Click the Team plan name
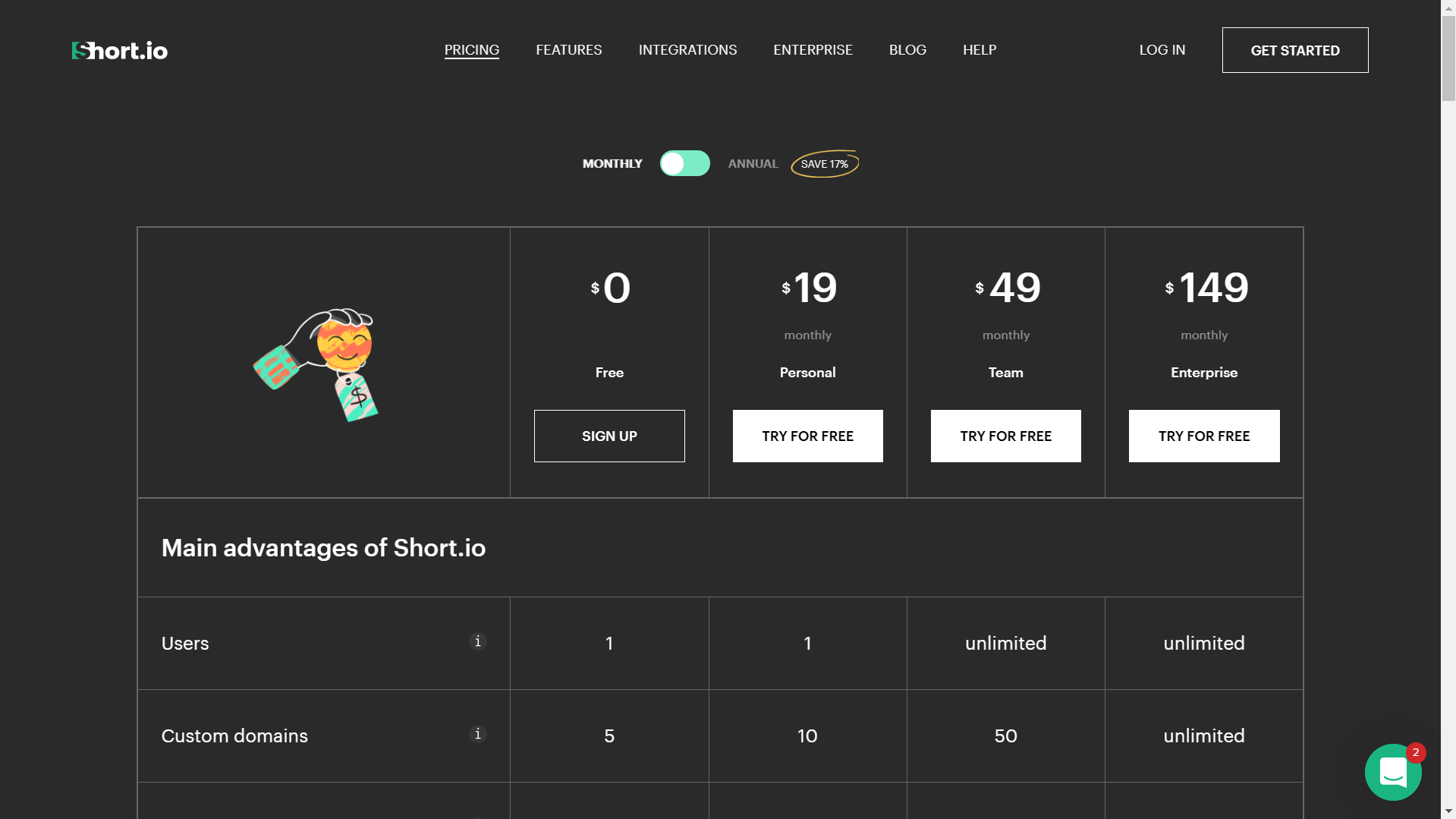1456x819 pixels. (x=1006, y=373)
